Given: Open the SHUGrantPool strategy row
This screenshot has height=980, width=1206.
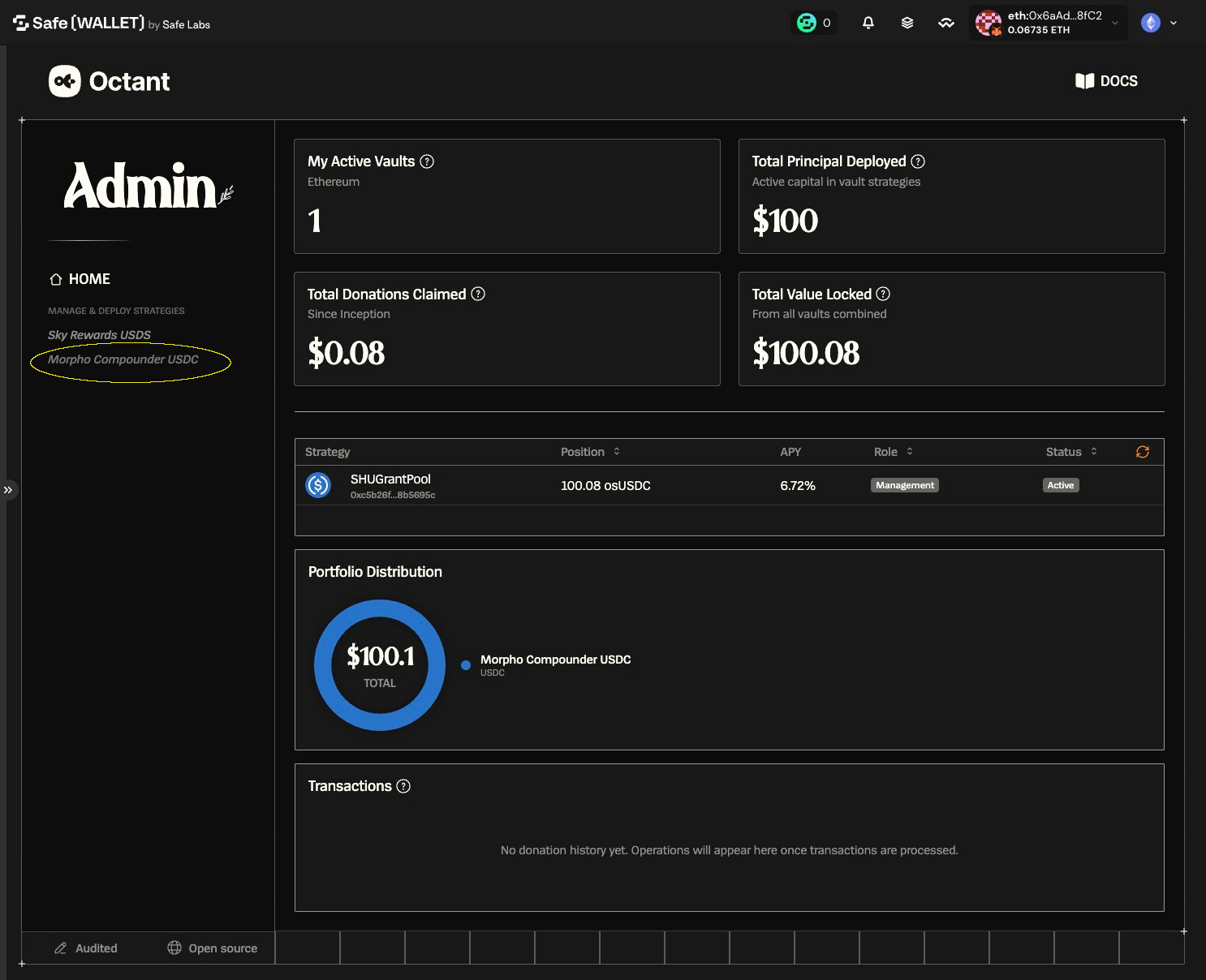Looking at the screenshot, I should [729, 485].
